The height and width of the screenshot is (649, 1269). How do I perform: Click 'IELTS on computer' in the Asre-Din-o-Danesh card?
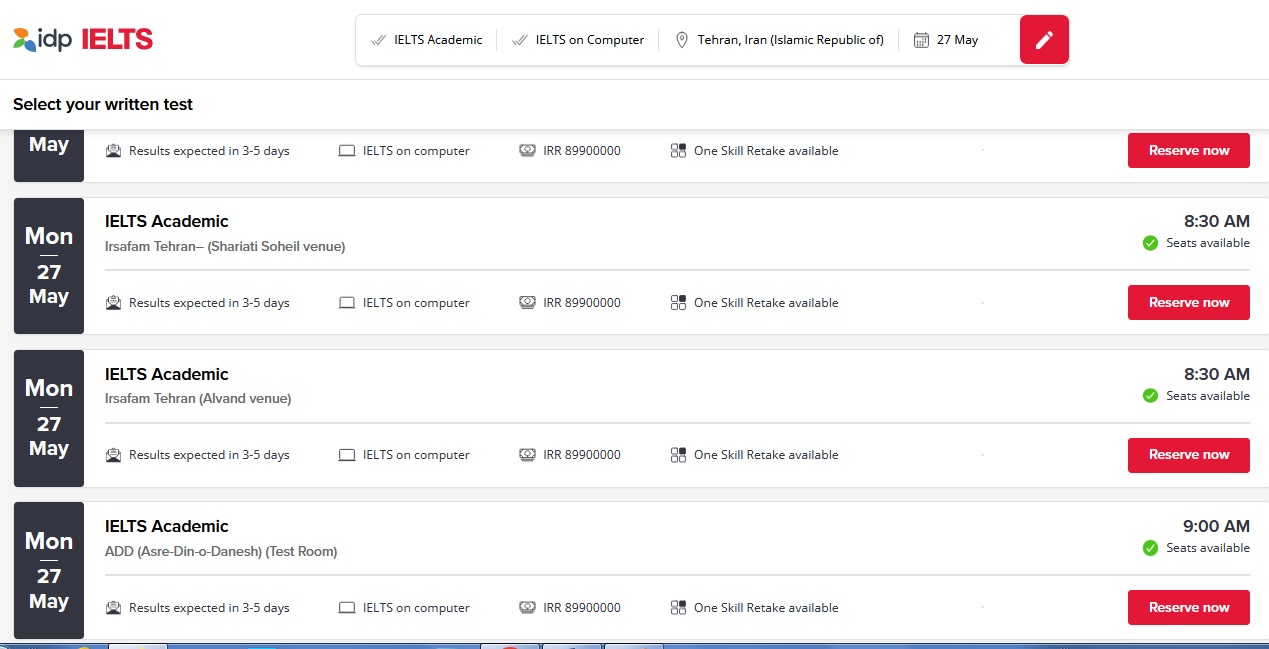416,608
